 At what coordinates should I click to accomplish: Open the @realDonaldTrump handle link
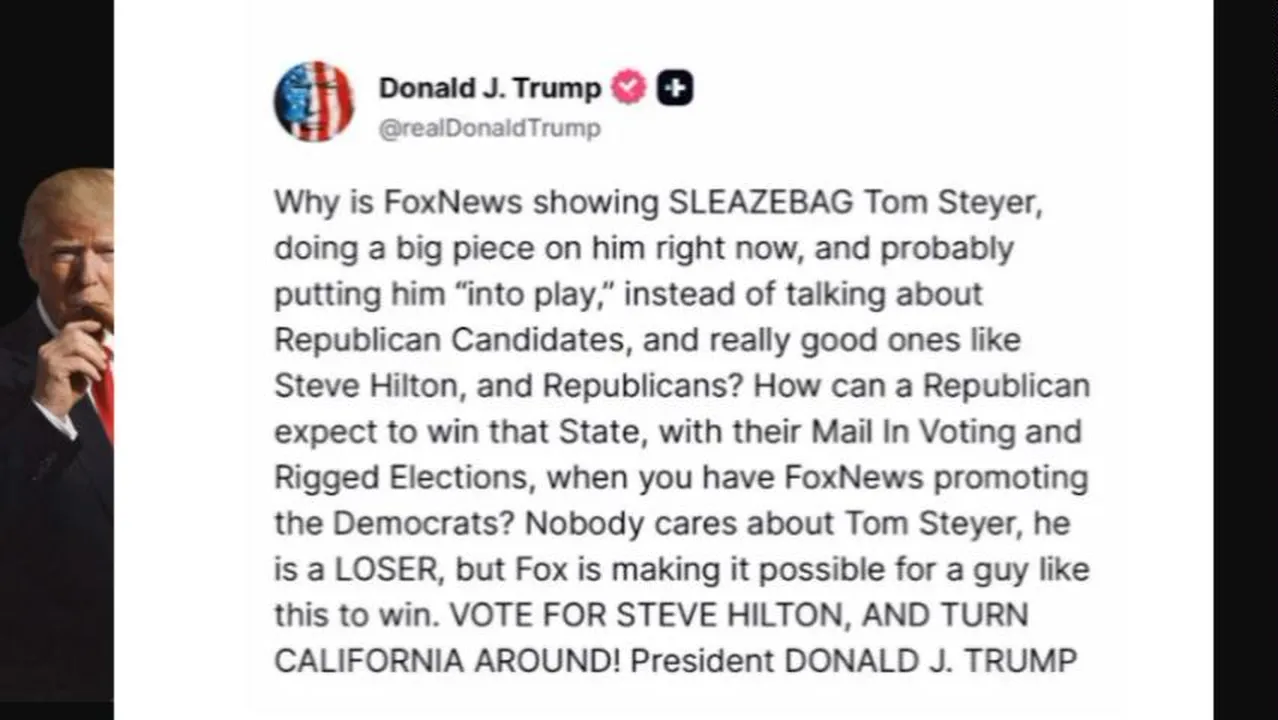pos(489,128)
